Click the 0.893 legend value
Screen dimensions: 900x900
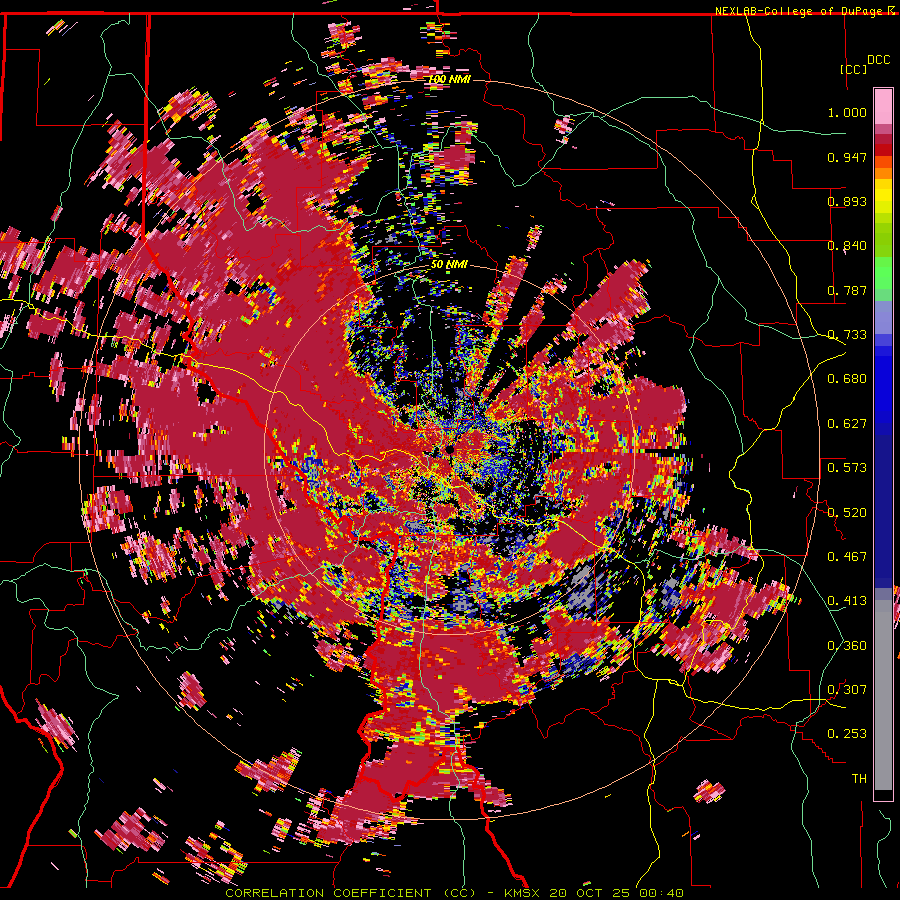[847, 201]
